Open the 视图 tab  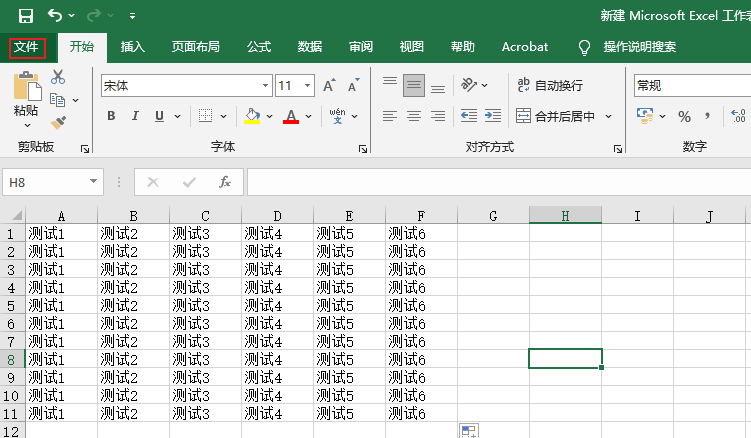click(411, 47)
